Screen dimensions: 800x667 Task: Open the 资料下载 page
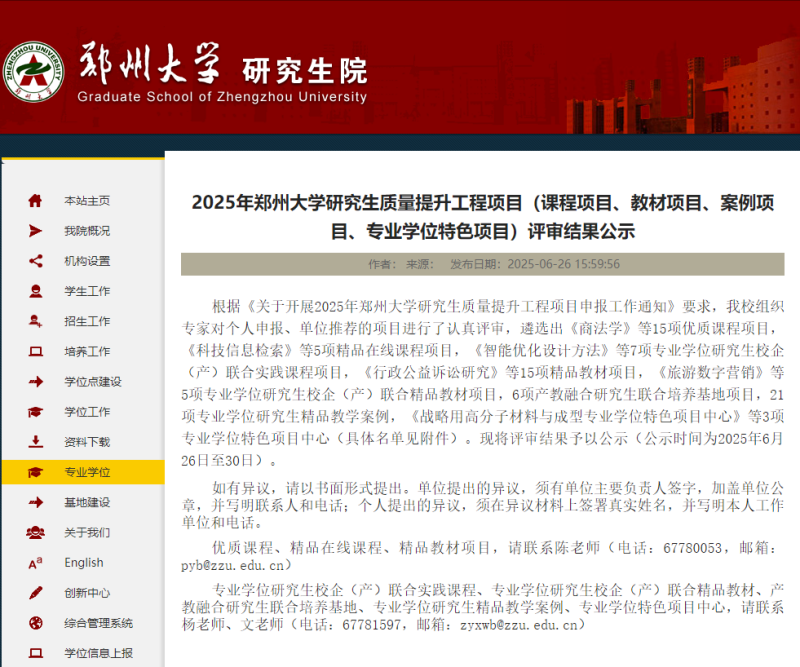87,441
